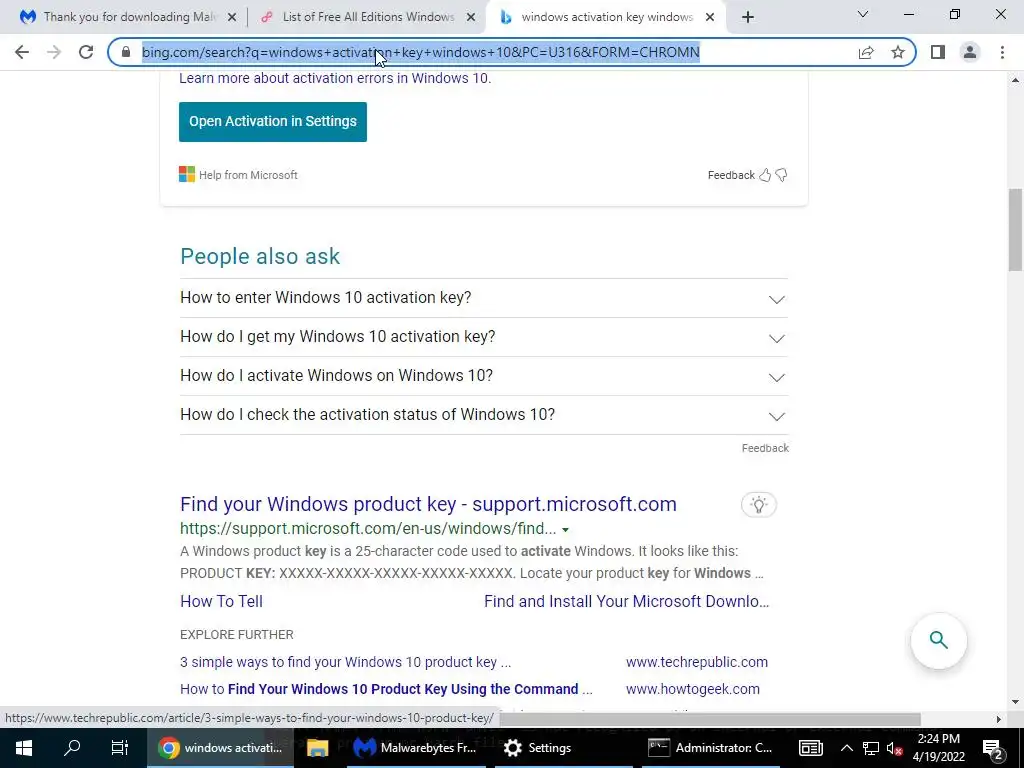
Task: Click the vertical scrollbar thumb
Action: [1015, 229]
